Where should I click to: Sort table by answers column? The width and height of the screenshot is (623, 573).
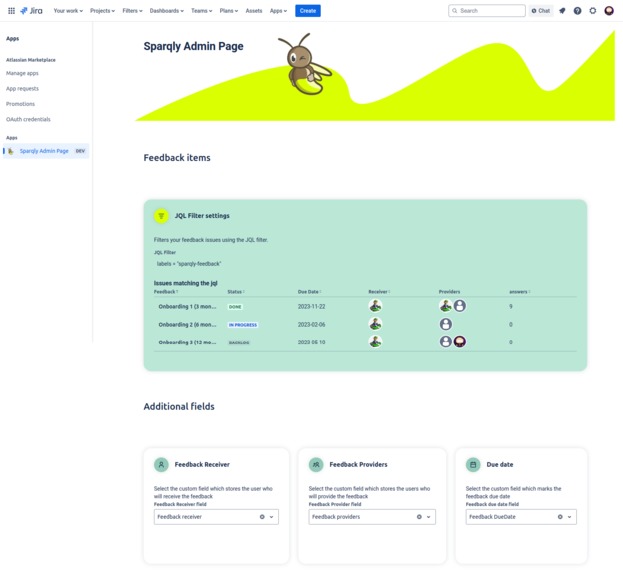(x=520, y=292)
